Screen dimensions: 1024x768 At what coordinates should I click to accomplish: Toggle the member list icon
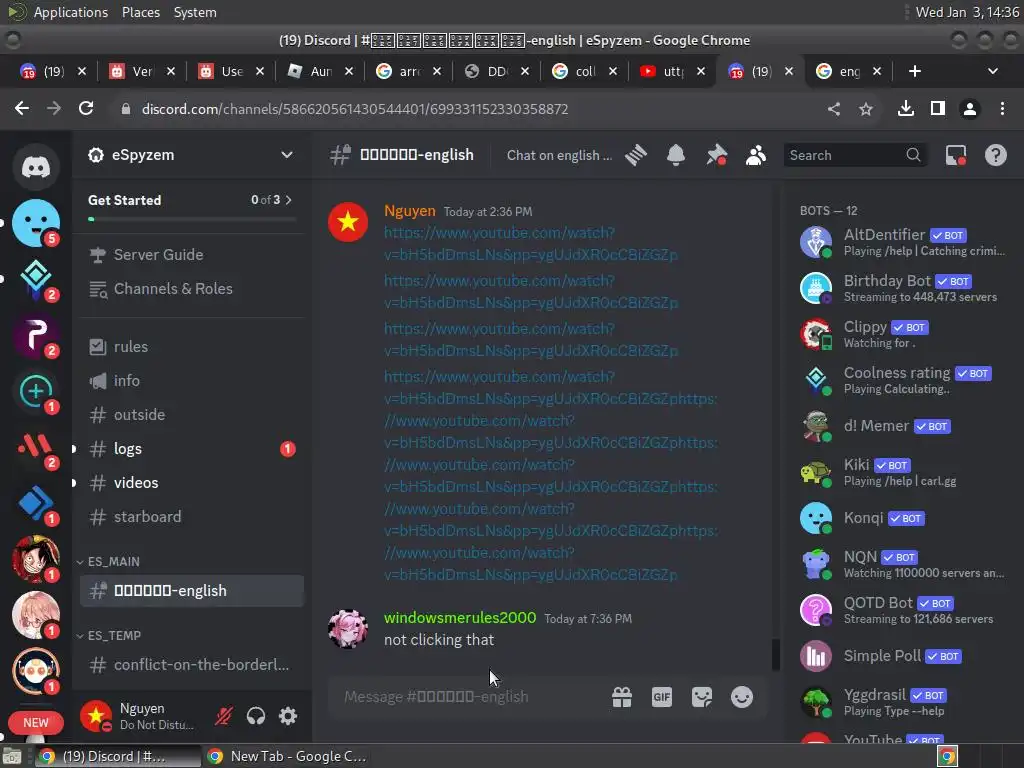(x=756, y=155)
